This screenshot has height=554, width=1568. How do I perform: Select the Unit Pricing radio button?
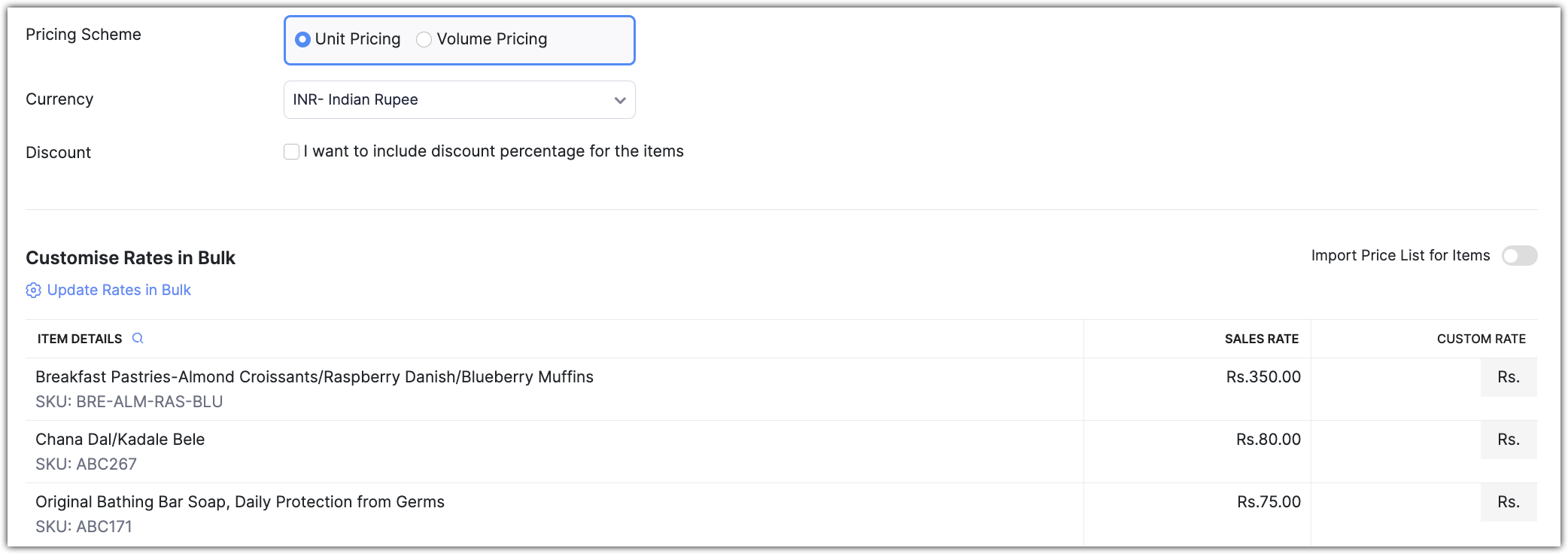pos(303,39)
